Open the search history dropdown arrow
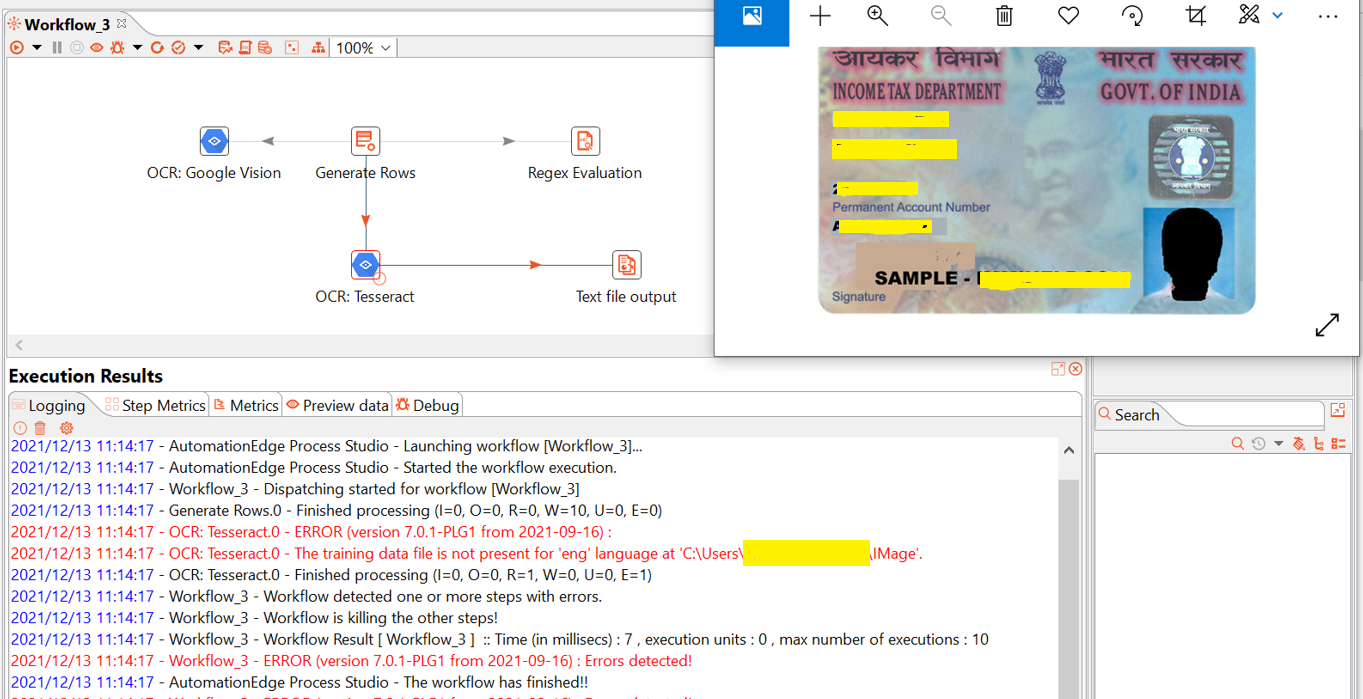Viewport: 1363px width, 699px height. (x=1278, y=443)
